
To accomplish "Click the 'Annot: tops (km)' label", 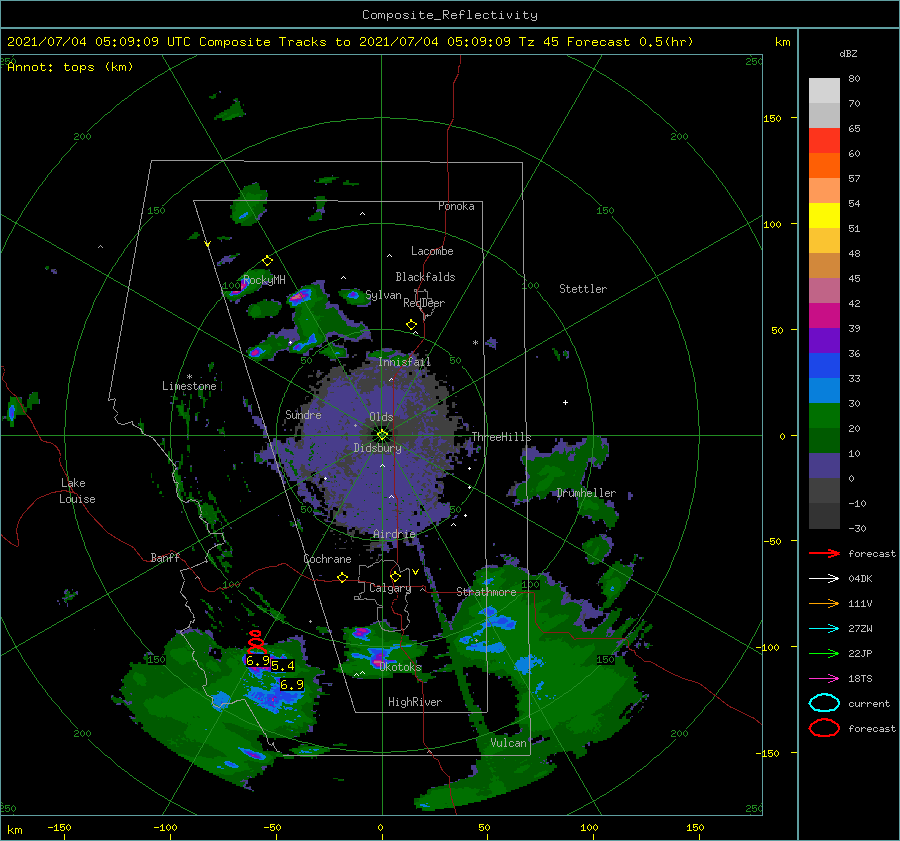I will click(70, 67).
